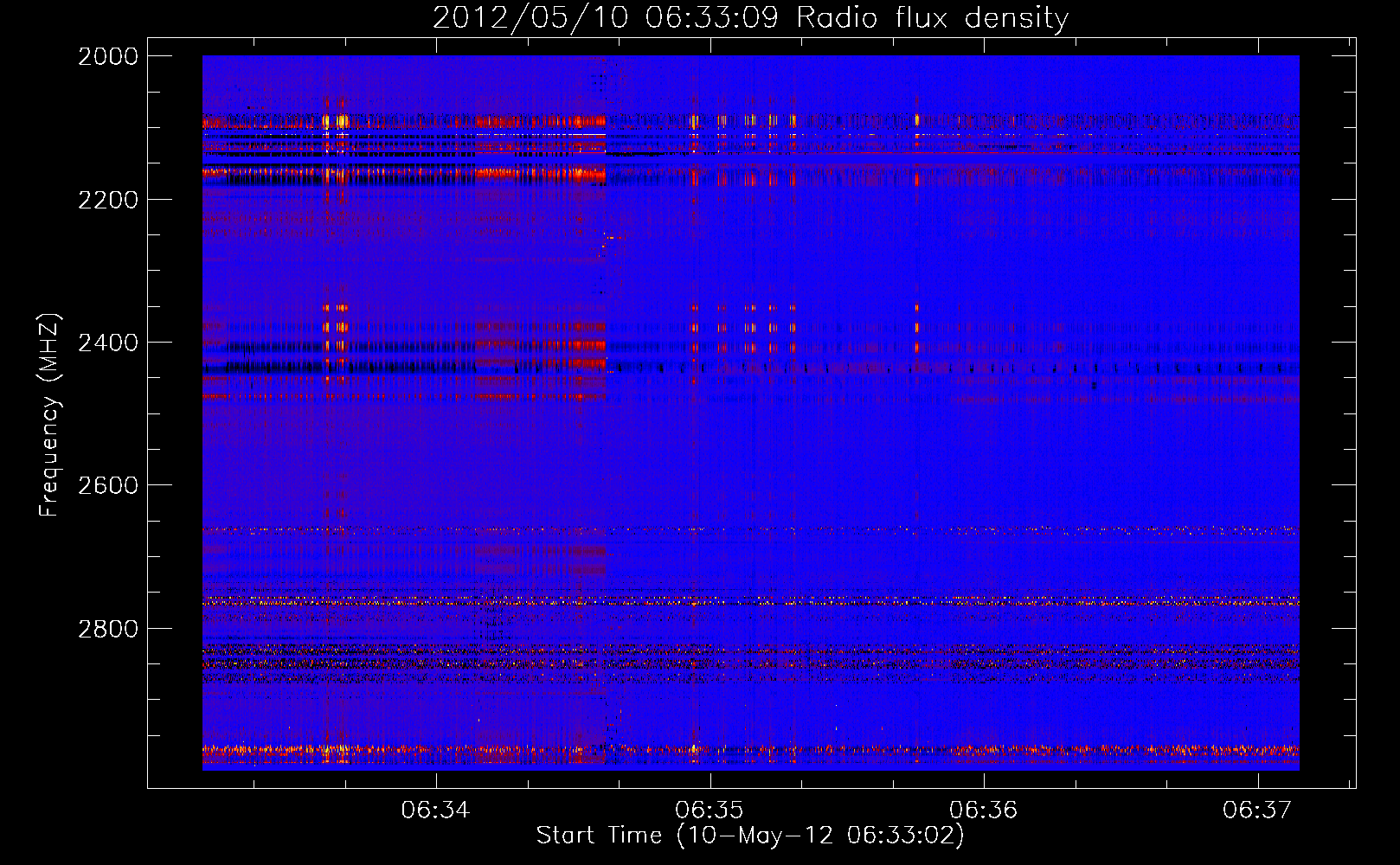Click the "Start Time (10-May-12 06:33:02)" label
Viewport: 1400px width, 865px height.
pyautogui.click(x=750, y=835)
